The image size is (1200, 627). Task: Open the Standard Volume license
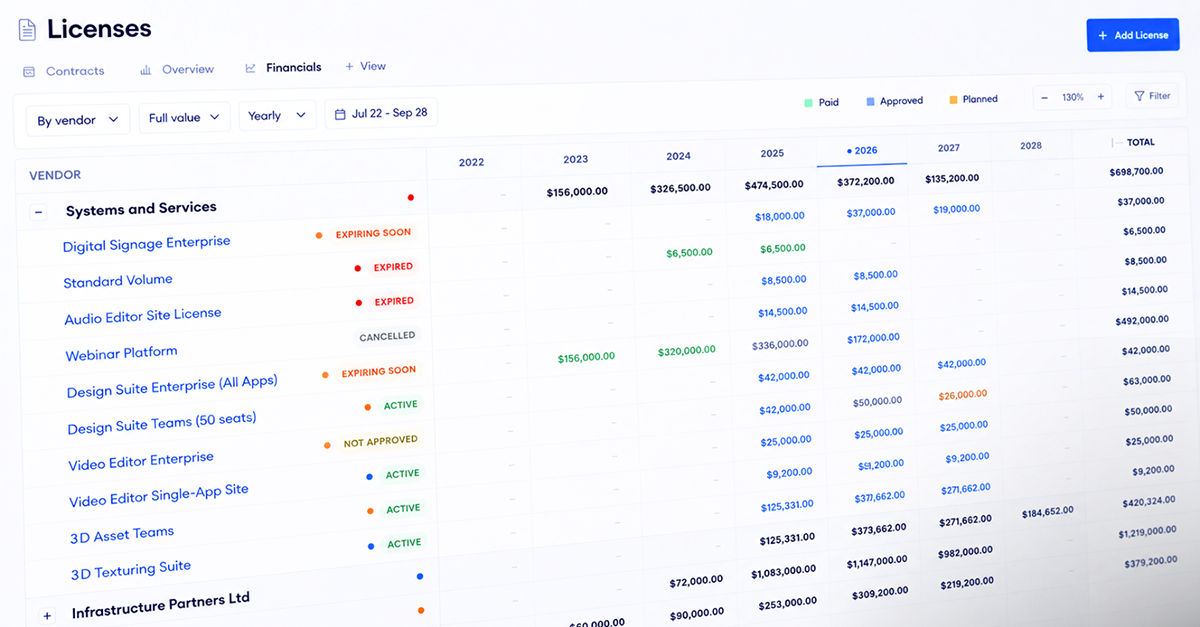(118, 281)
